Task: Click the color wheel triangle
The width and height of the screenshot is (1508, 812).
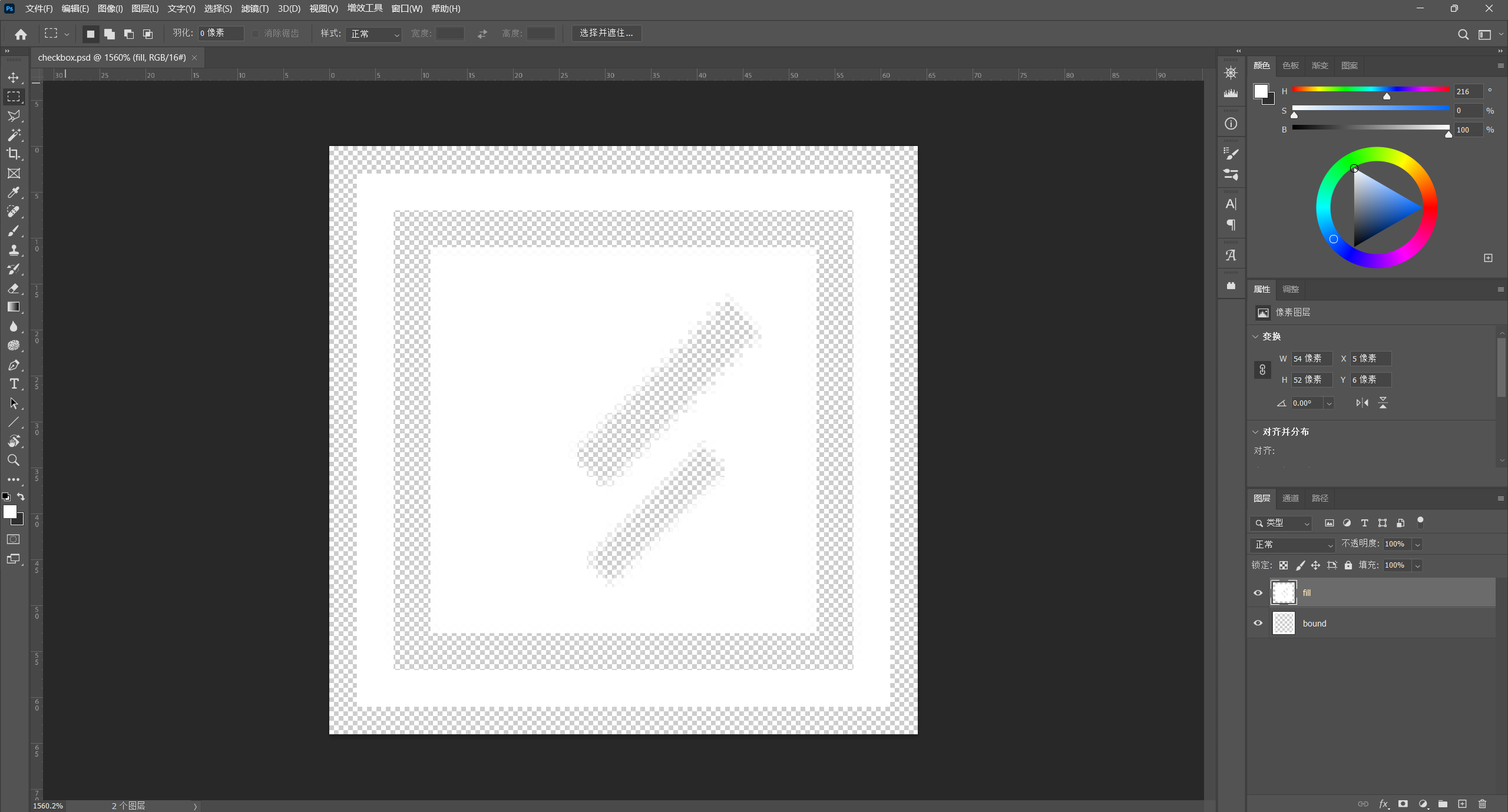Action: [x=1380, y=207]
